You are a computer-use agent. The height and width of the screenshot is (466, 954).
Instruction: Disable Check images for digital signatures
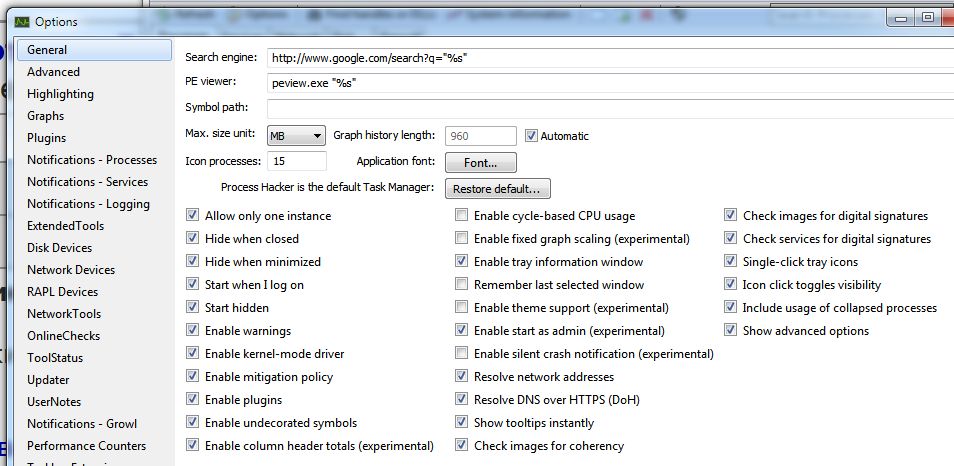[731, 216]
